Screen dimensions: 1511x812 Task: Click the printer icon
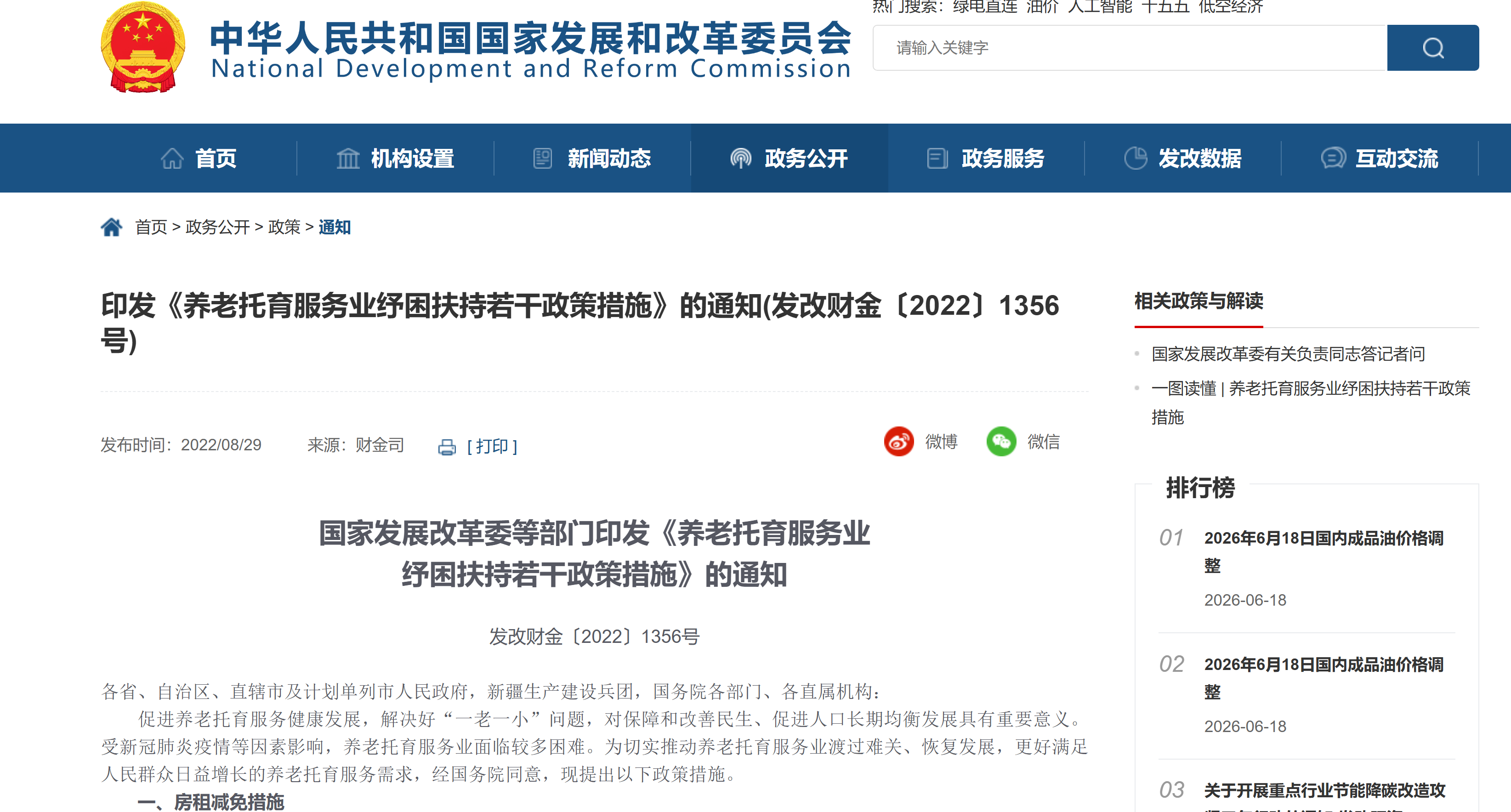[x=447, y=447]
